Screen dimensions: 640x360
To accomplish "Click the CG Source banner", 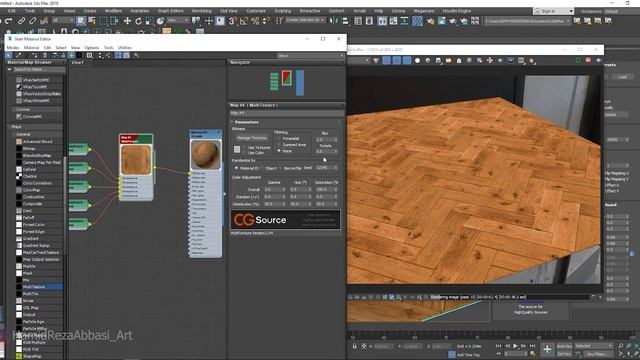I will 285,220.
